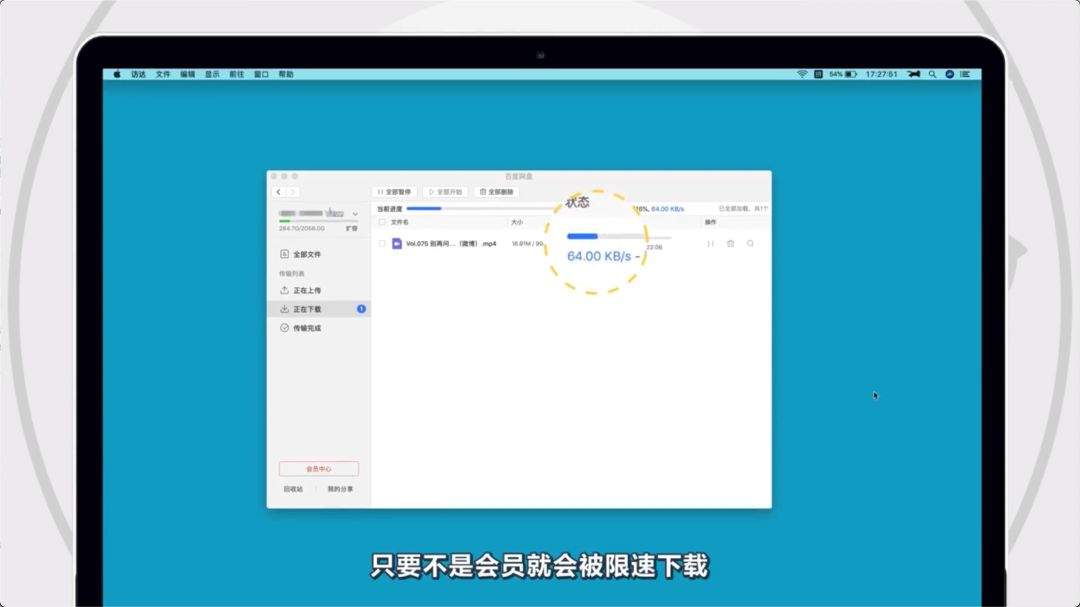Go back with the left arrow
Screen dimensions: 1080x607
[x=278, y=192]
